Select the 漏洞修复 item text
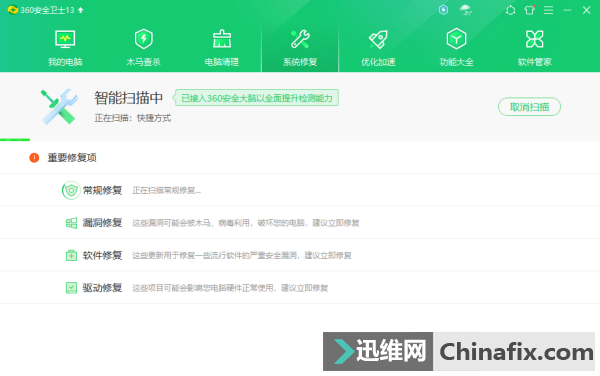The image size is (600, 376). click(x=102, y=223)
